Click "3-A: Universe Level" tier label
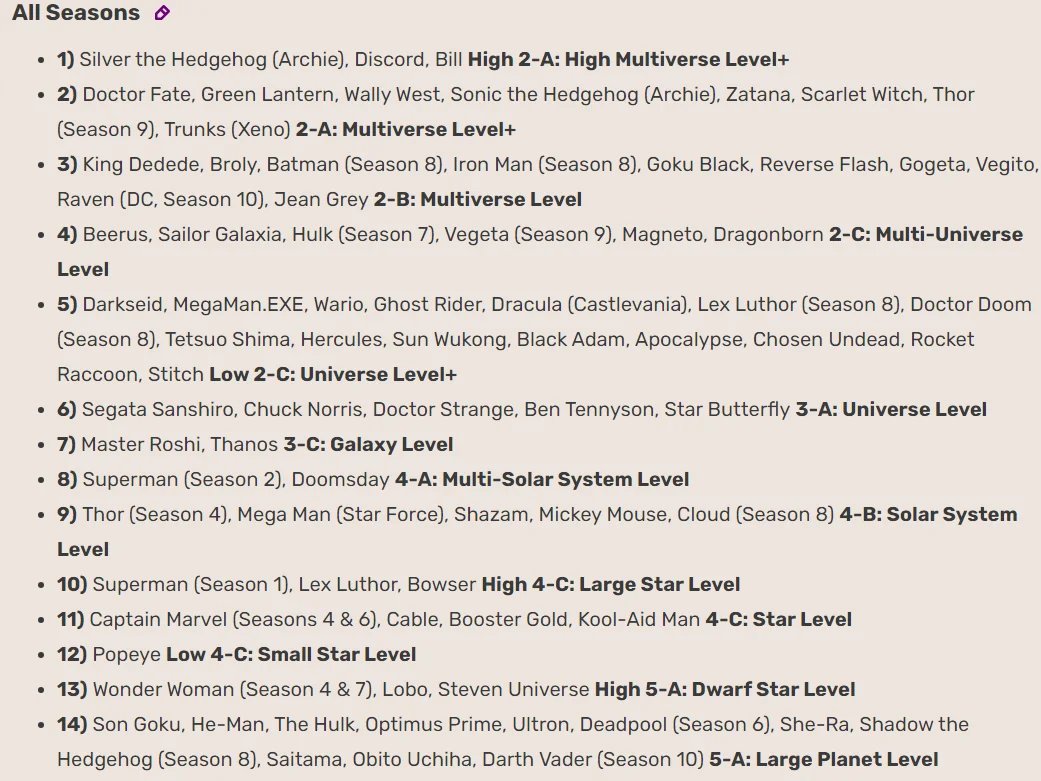The image size is (1041, 781). 891,409
